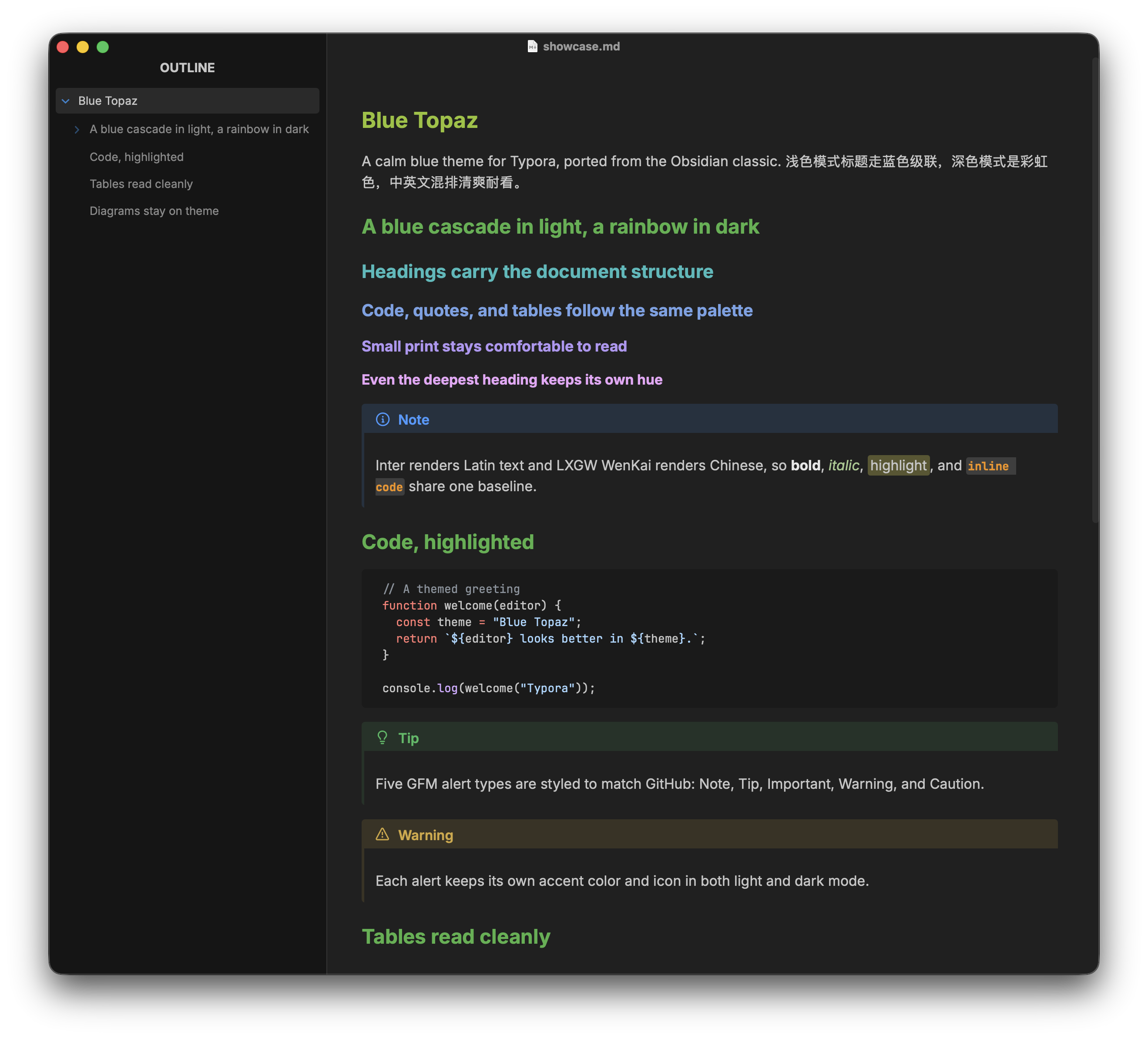Expand the 'A blue cascade in light' outline chevron
The height and width of the screenshot is (1039, 1148).
pos(77,129)
